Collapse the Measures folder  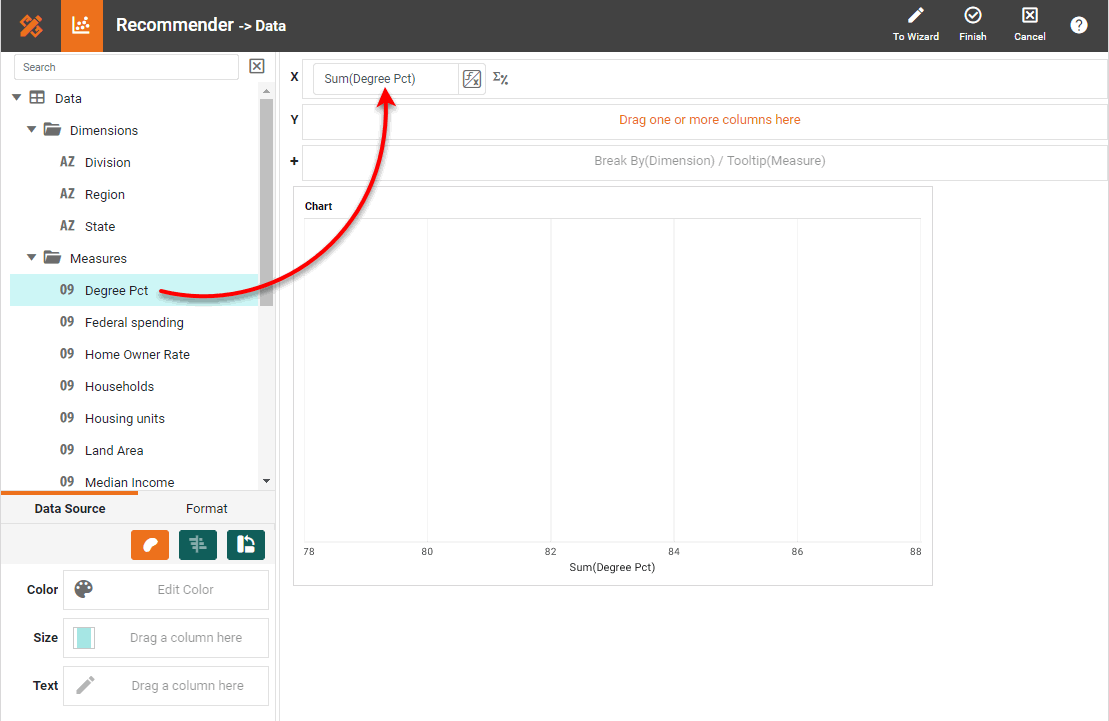31,258
